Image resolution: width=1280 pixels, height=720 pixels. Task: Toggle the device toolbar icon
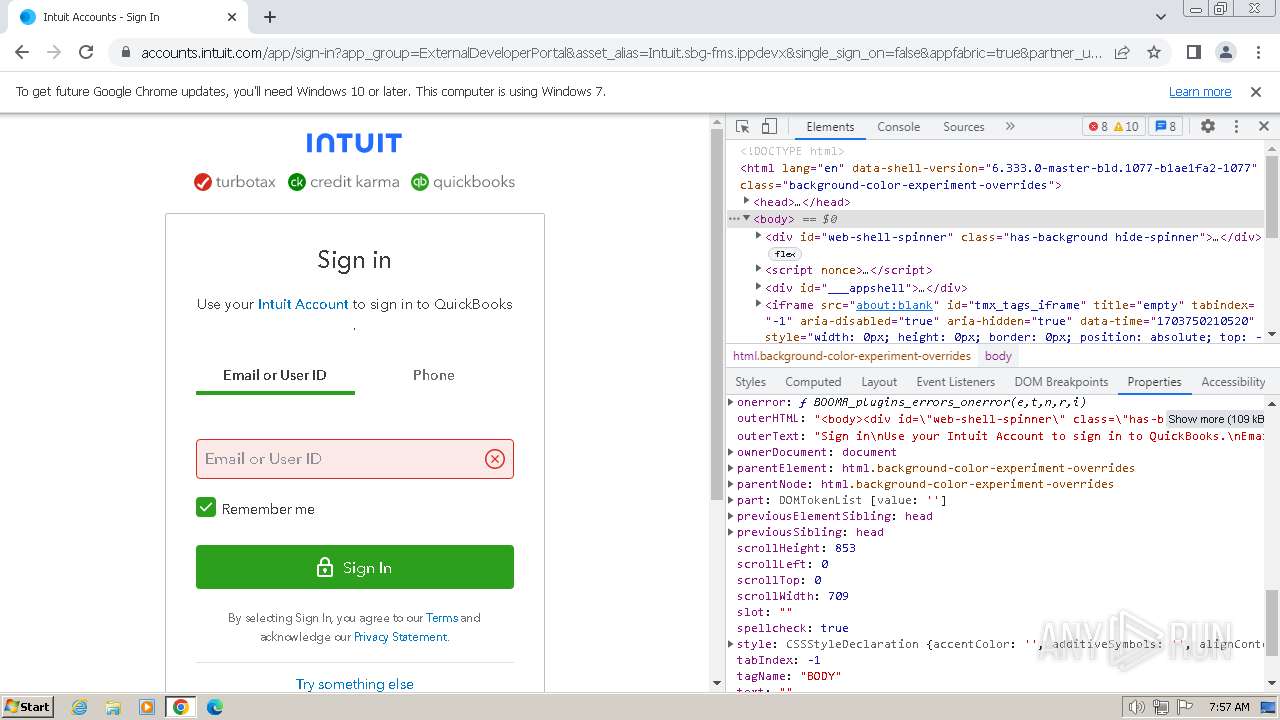coord(769,127)
